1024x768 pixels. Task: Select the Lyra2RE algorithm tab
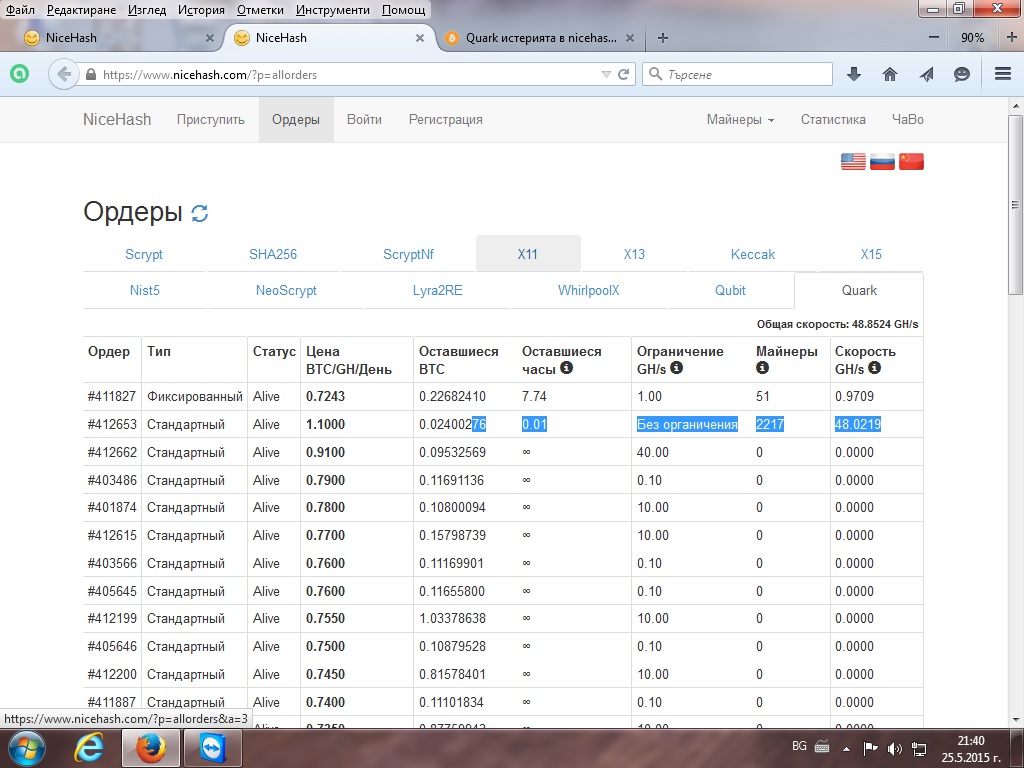coord(438,290)
